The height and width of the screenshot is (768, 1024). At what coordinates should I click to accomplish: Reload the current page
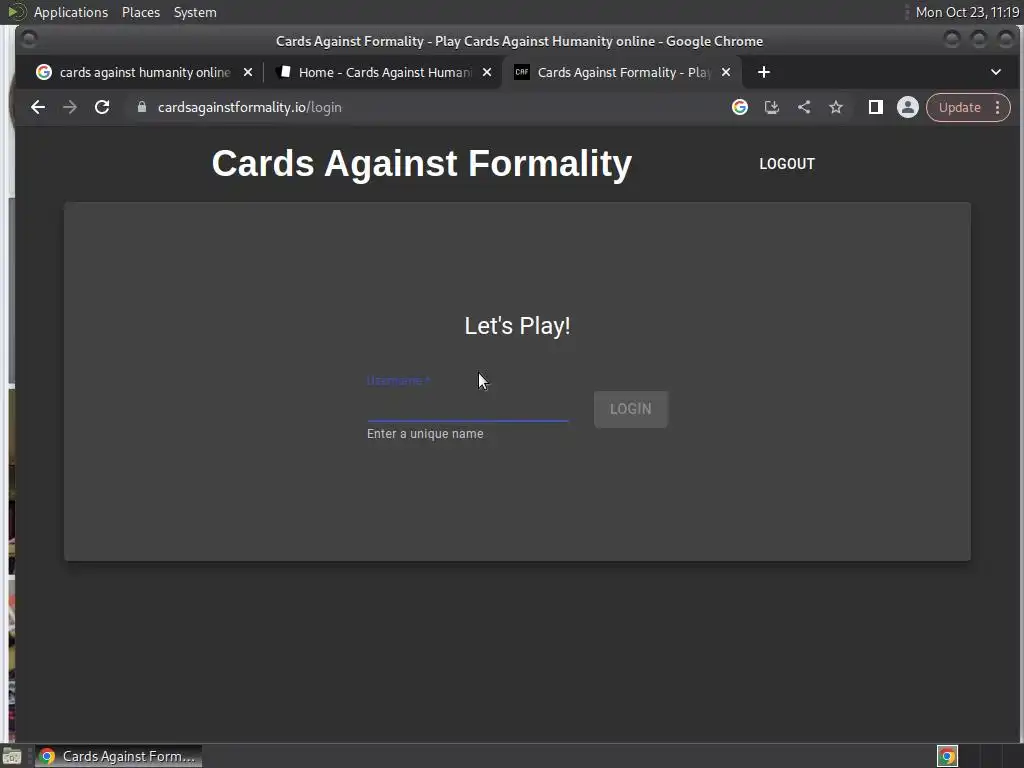pyautogui.click(x=102, y=107)
